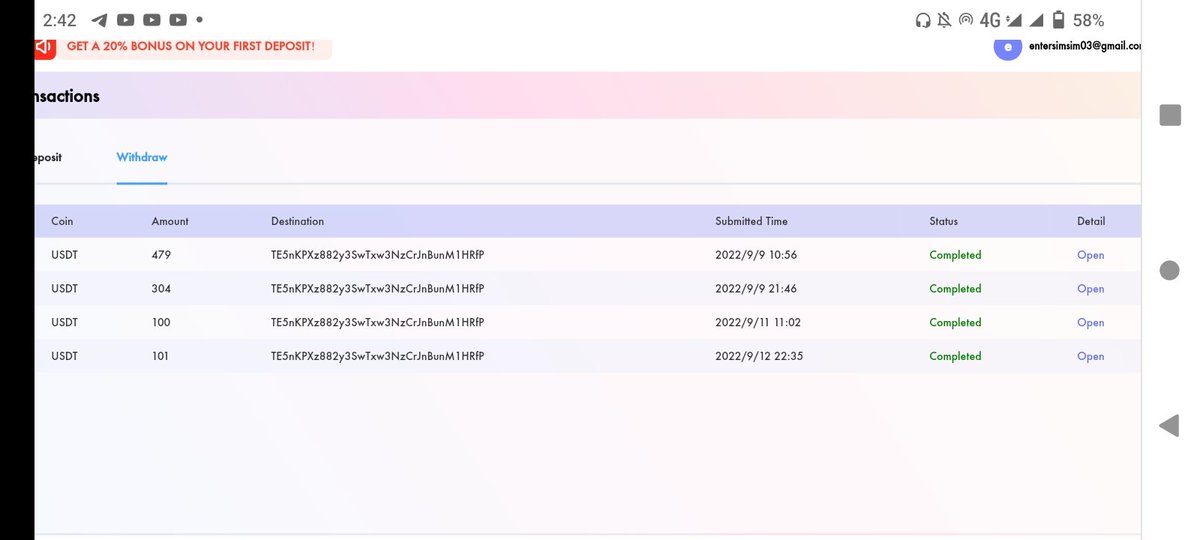The image size is (1200, 540).
Task: Click Completed status for the 21:46 withdrawal
Action: pyautogui.click(x=956, y=289)
